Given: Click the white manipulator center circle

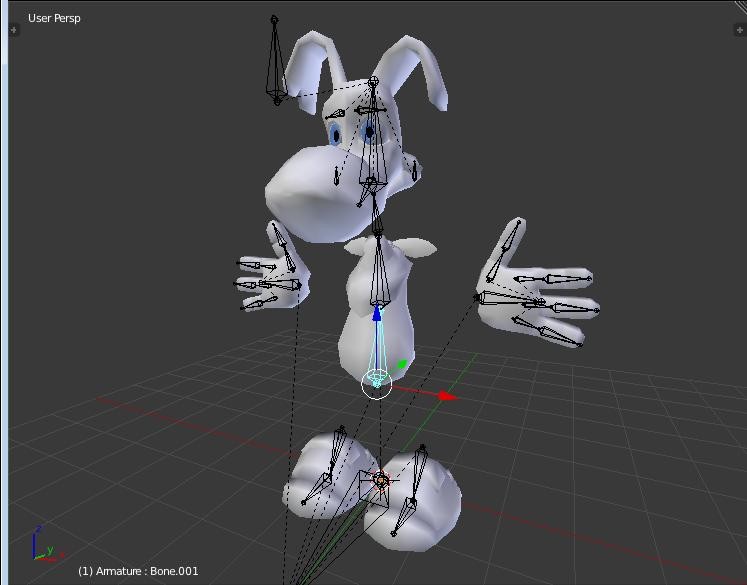Looking at the screenshot, I should (x=376, y=383).
